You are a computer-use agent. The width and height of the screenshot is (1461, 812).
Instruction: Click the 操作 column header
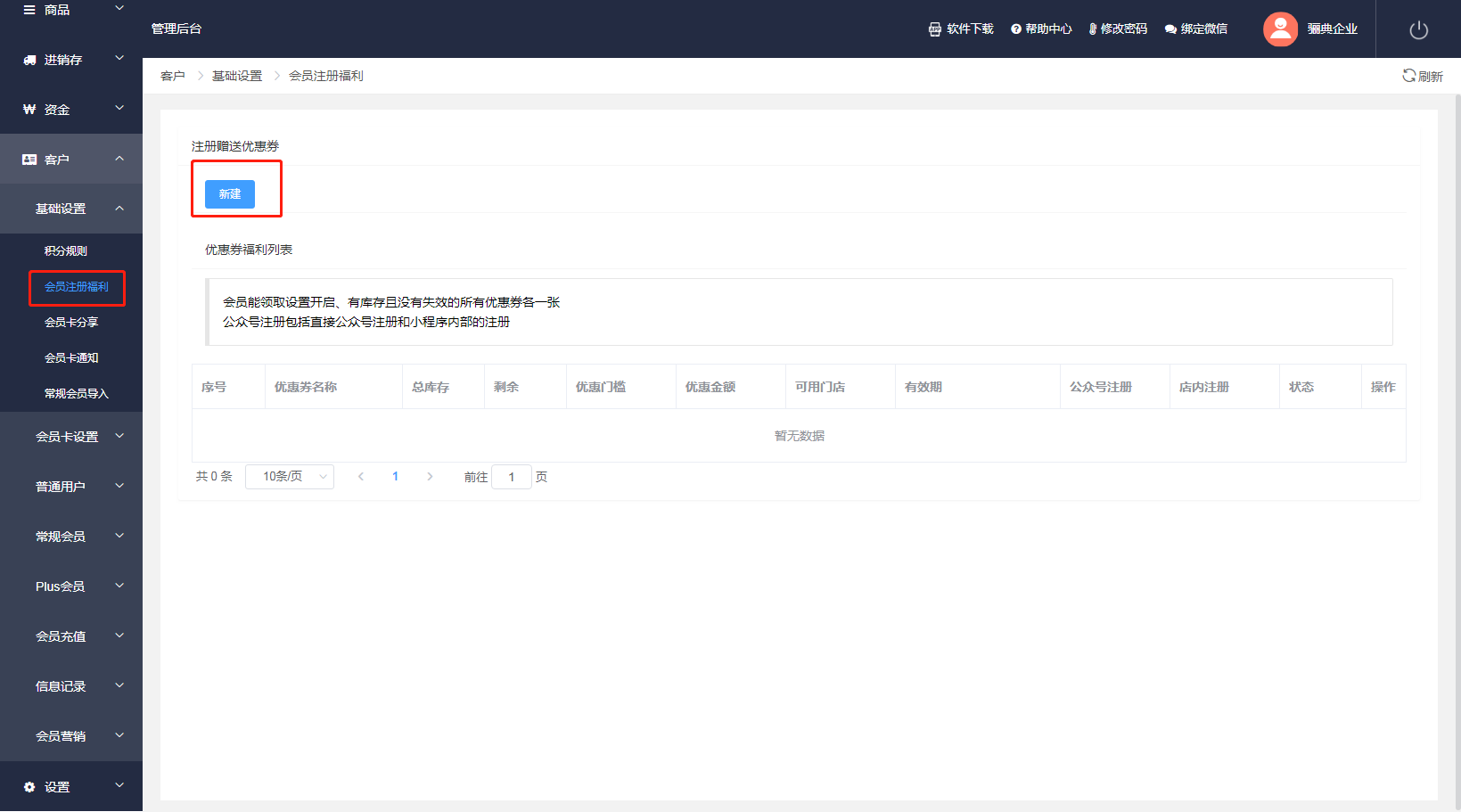point(1383,387)
